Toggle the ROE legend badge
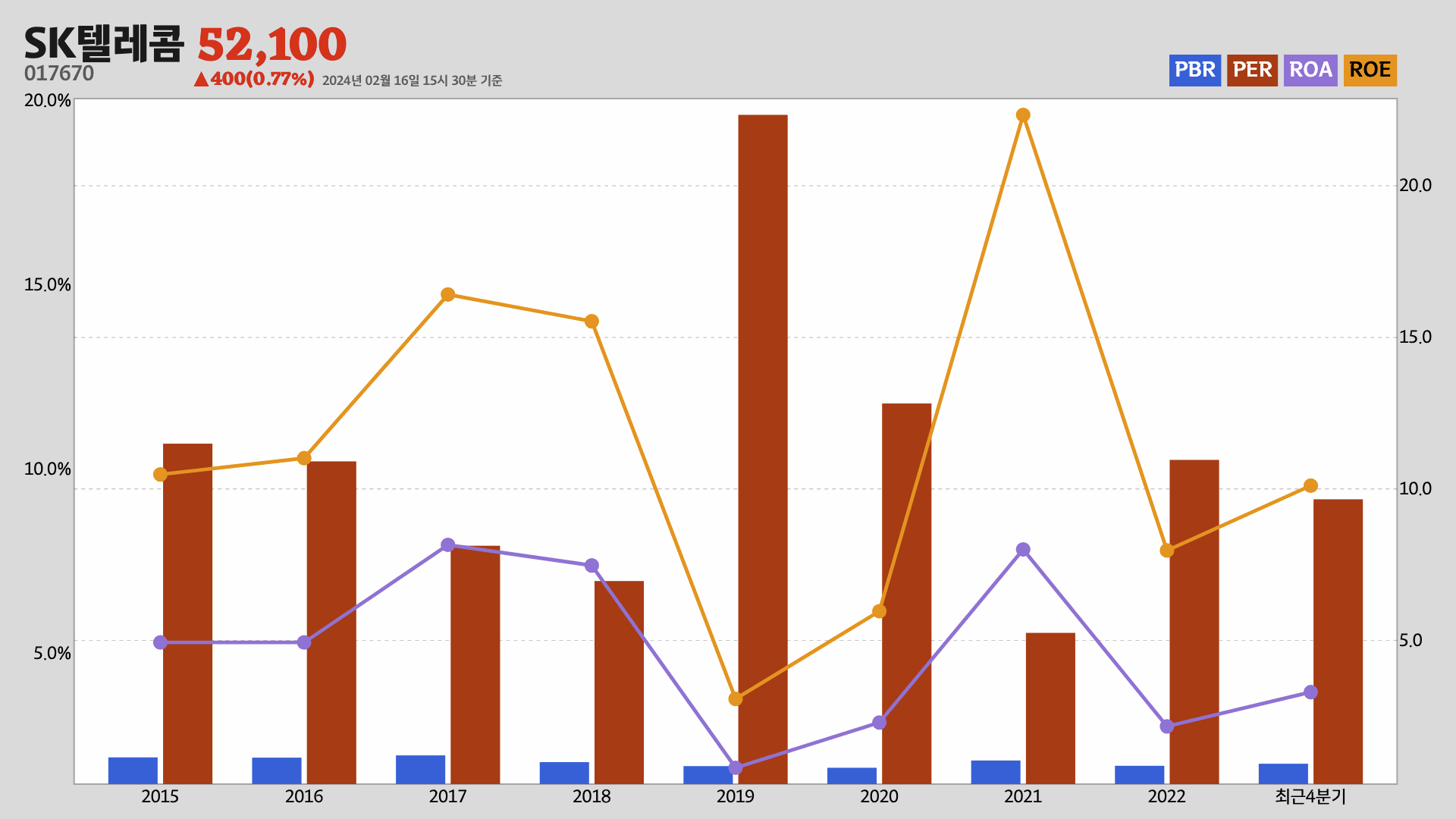This screenshot has width=1456, height=819. [1370, 71]
